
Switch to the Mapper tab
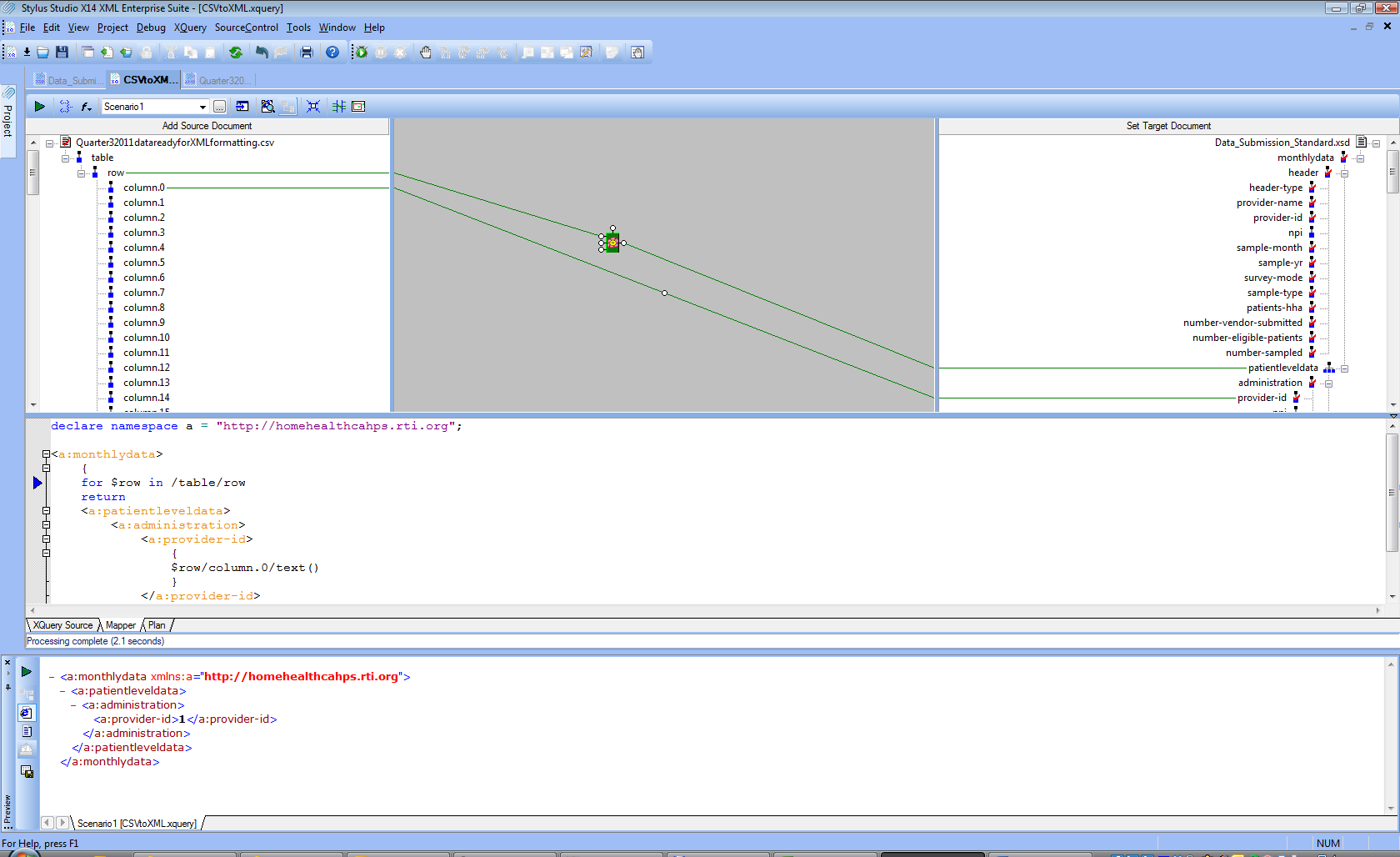click(x=120, y=625)
